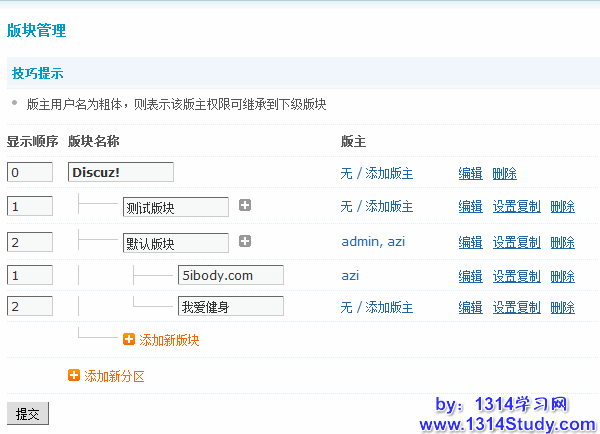600x434 pixels.
Task: Click the 我爱健身 forum name field
Action: coord(231,307)
